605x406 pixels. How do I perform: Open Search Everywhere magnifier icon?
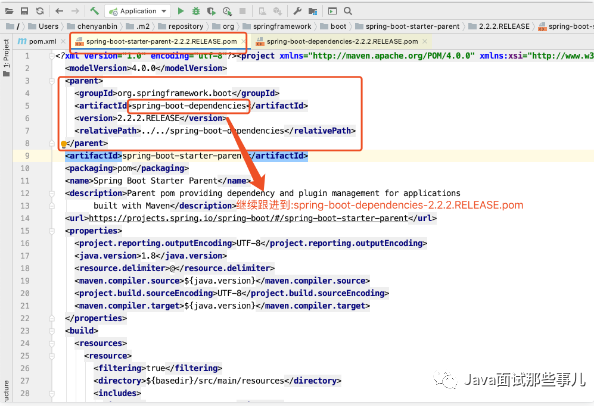(x=348, y=11)
